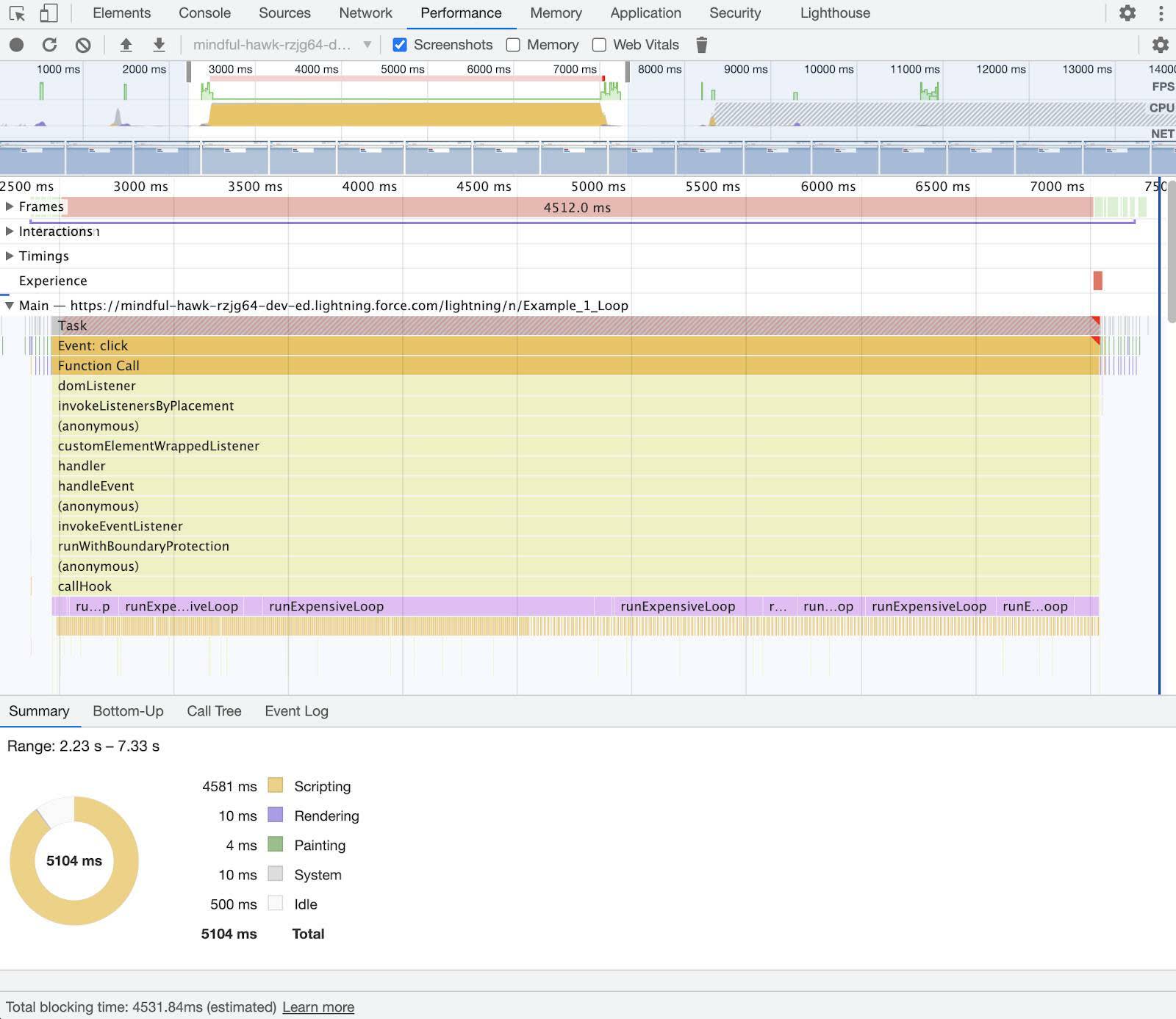Viewport: 1176px width, 1019px height.
Task: Switch to the Bottom-Up tab
Action: (128, 711)
